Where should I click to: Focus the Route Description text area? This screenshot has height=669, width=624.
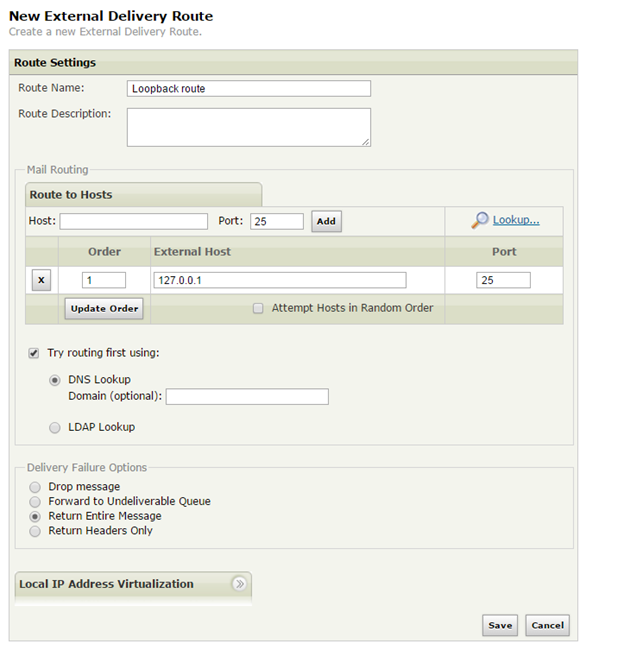[249, 127]
